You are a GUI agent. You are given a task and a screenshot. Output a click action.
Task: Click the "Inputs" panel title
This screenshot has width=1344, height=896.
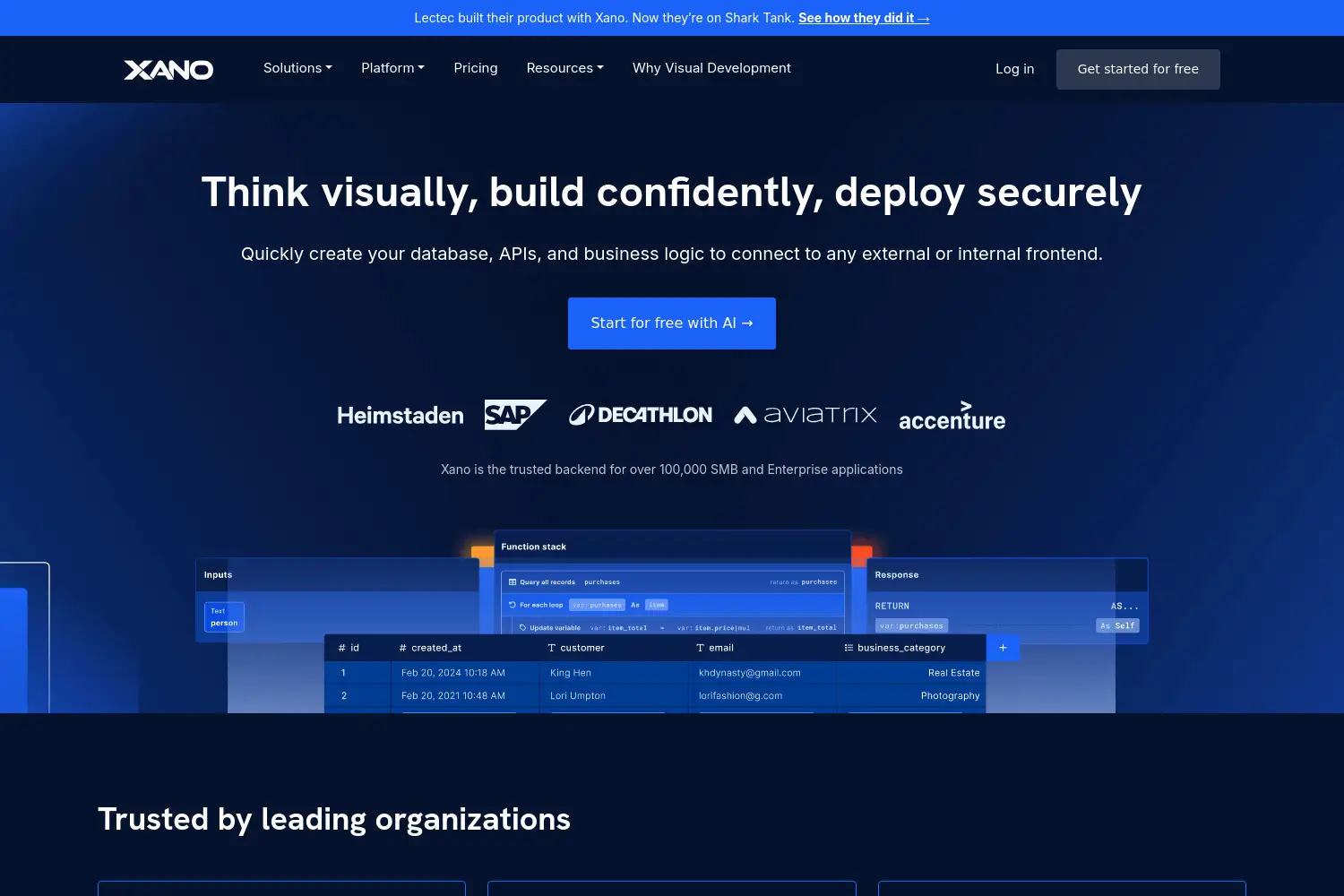[x=218, y=575]
